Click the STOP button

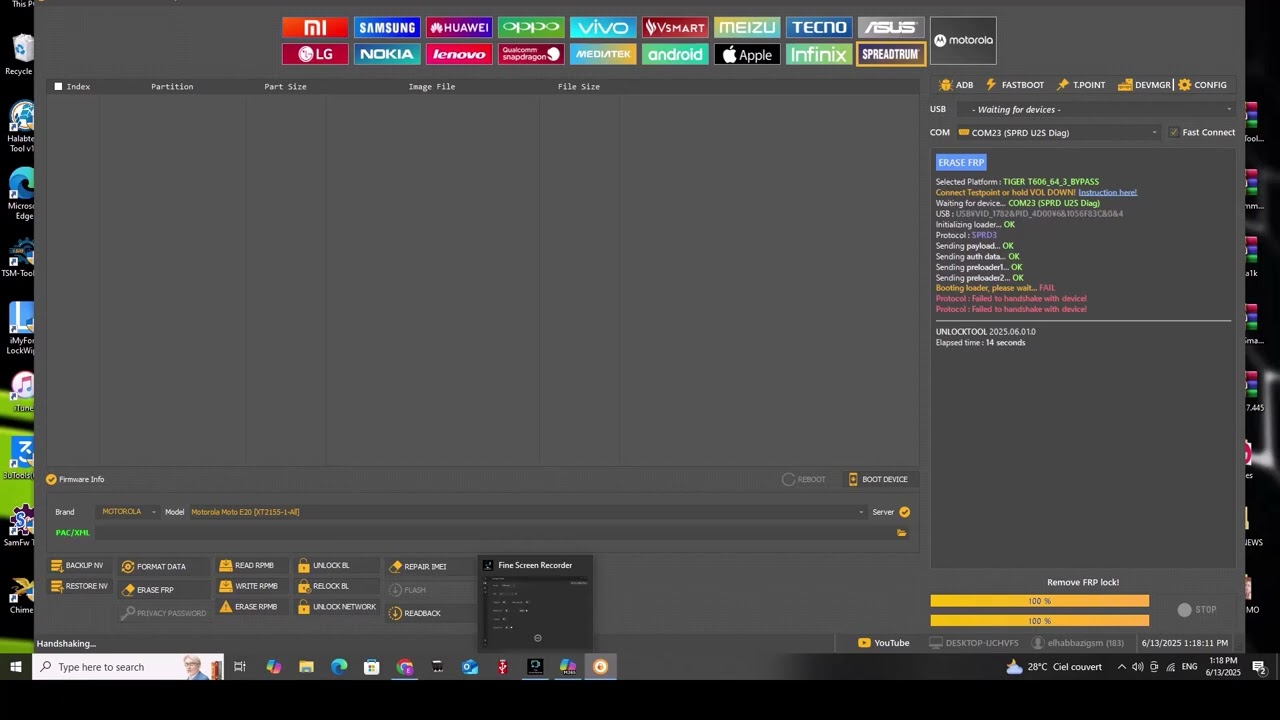pos(1197,610)
